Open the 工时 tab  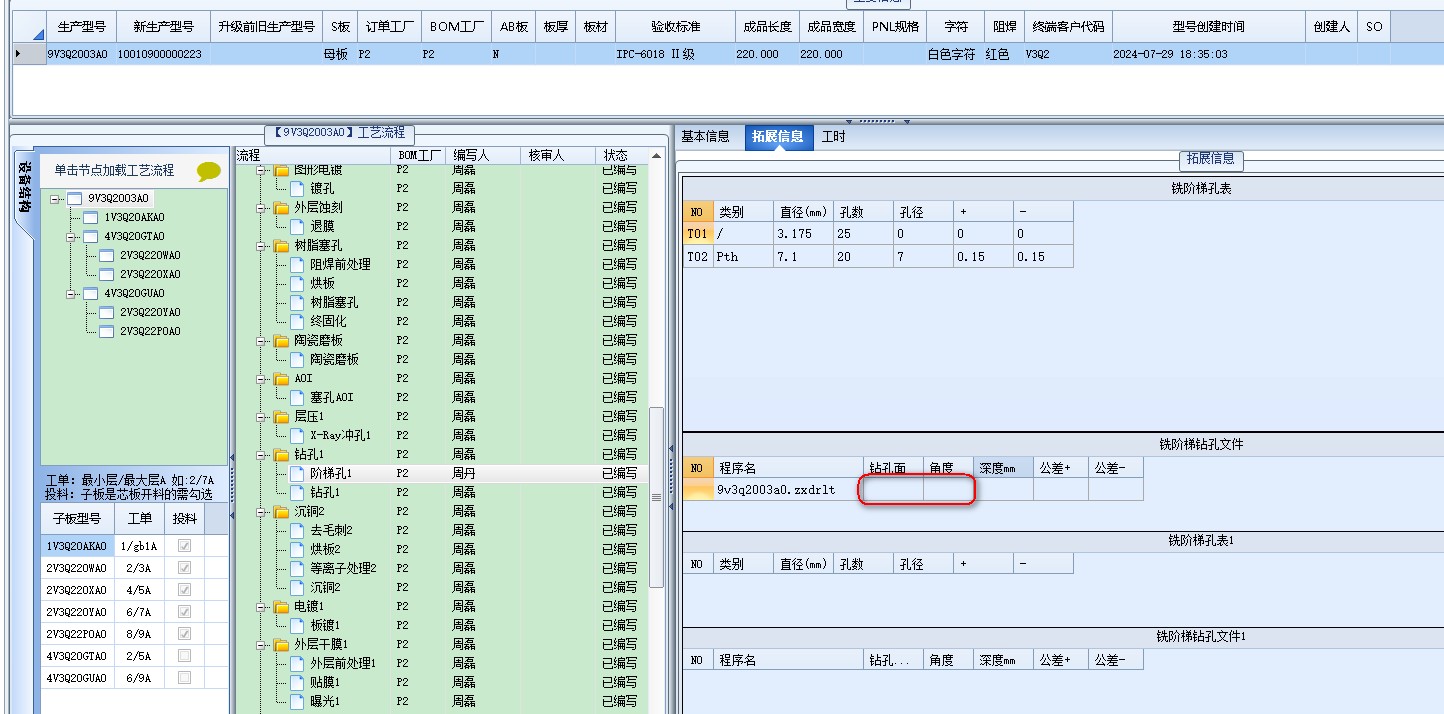pyautogui.click(x=833, y=137)
